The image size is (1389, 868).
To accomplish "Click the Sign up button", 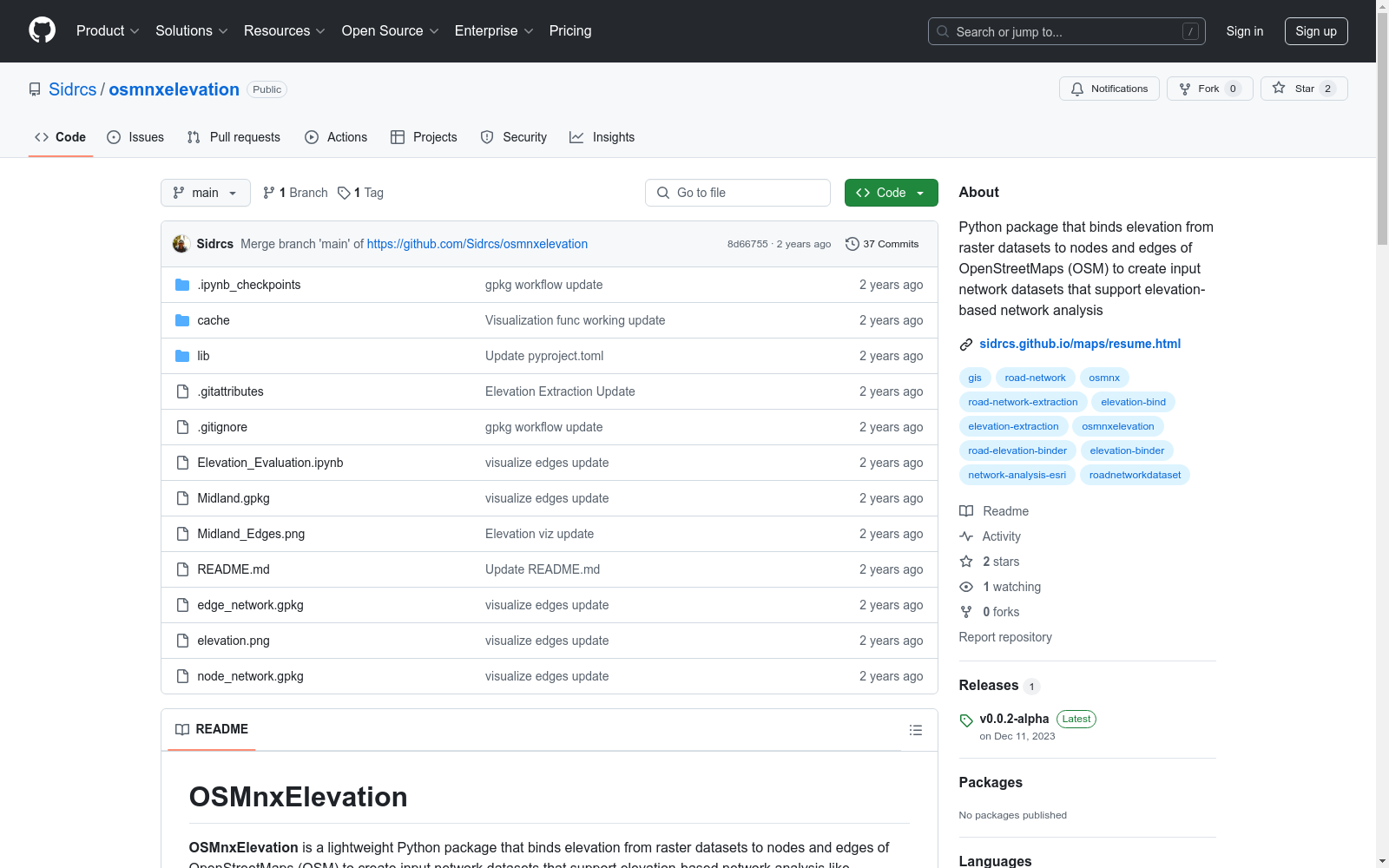I will pyautogui.click(x=1316, y=31).
